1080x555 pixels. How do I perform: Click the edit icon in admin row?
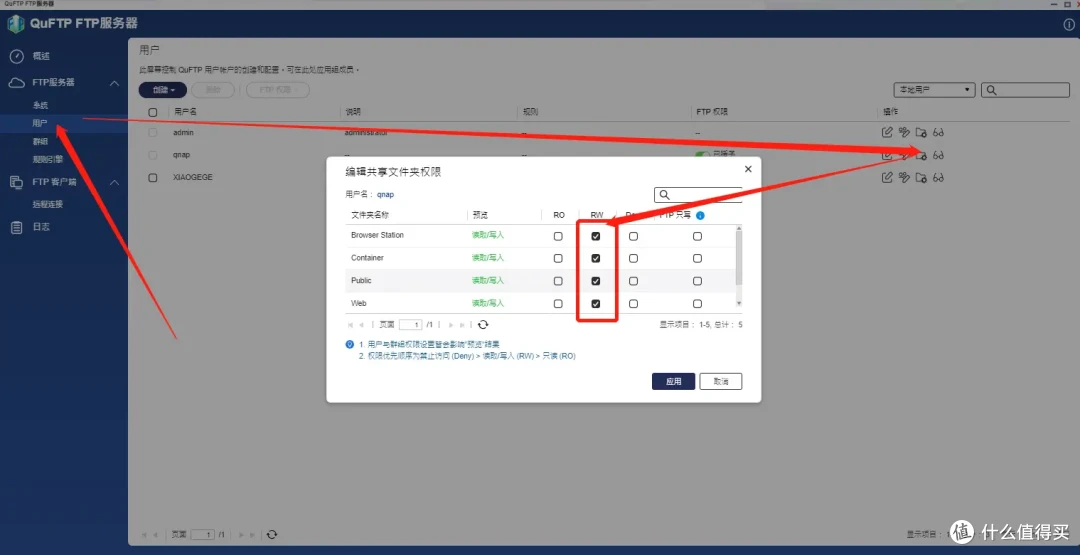point(887,132)
